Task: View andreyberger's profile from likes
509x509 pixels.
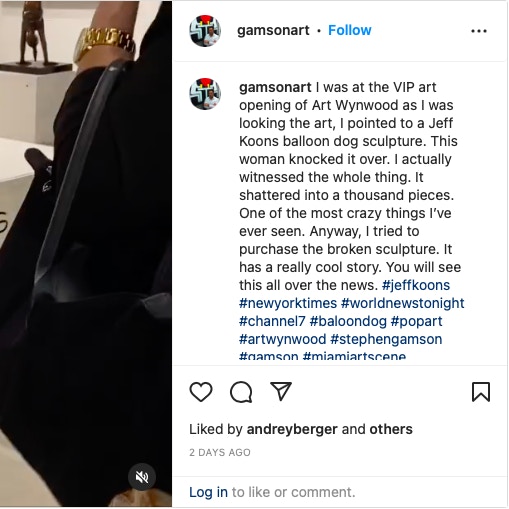Action: pyautogui.click(x=292, y=429)
